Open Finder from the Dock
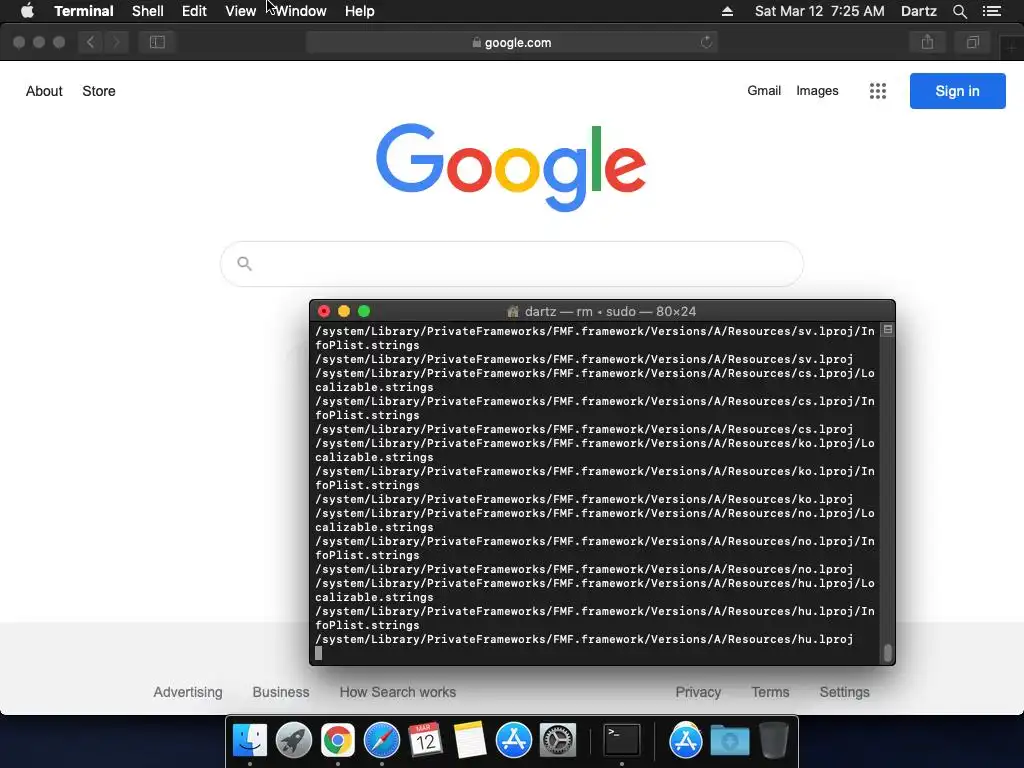 pyautogui.click(x=250, y=740)
